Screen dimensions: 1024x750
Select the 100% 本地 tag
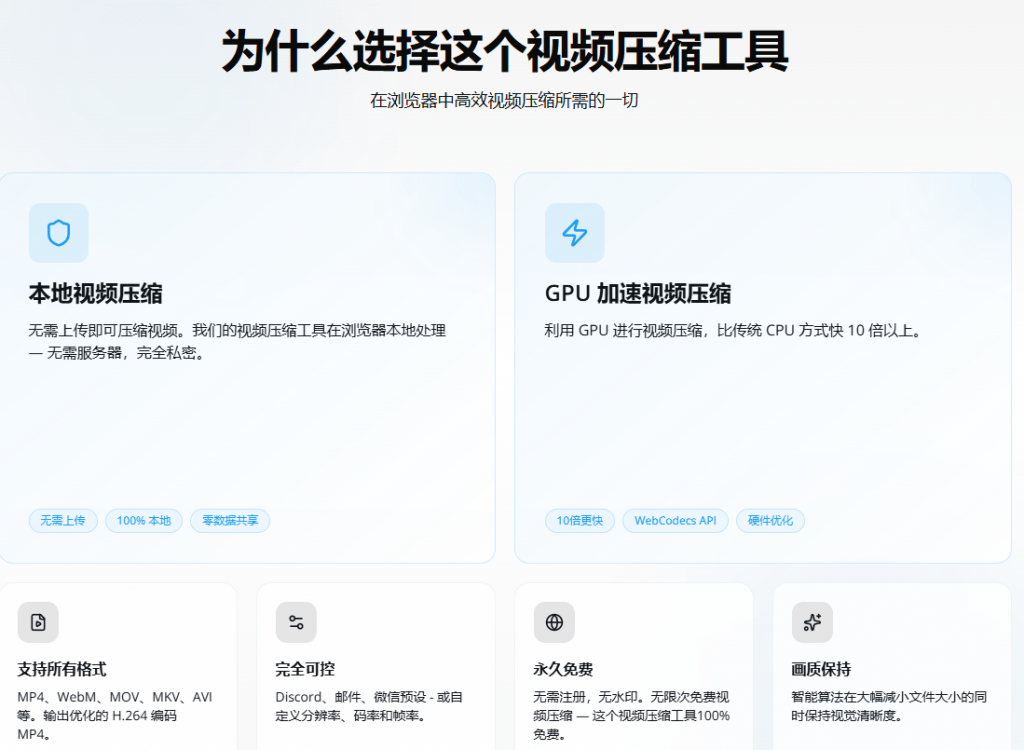(x=144, y=521)
